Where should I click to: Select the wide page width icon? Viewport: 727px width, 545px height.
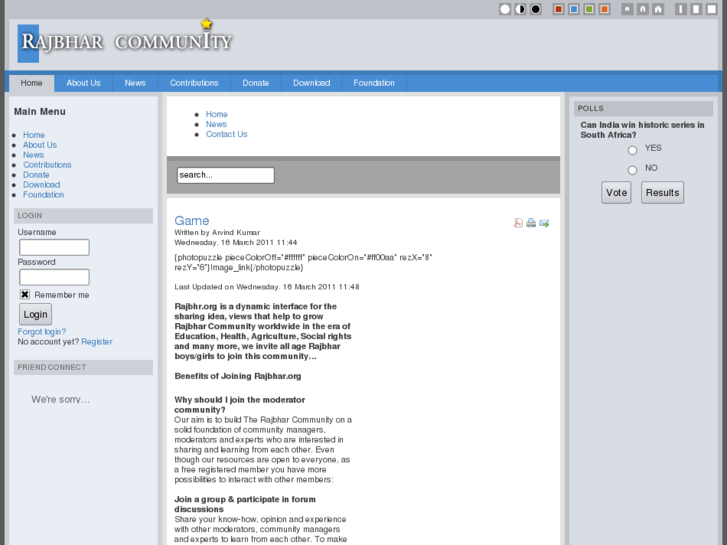point(712,9)
